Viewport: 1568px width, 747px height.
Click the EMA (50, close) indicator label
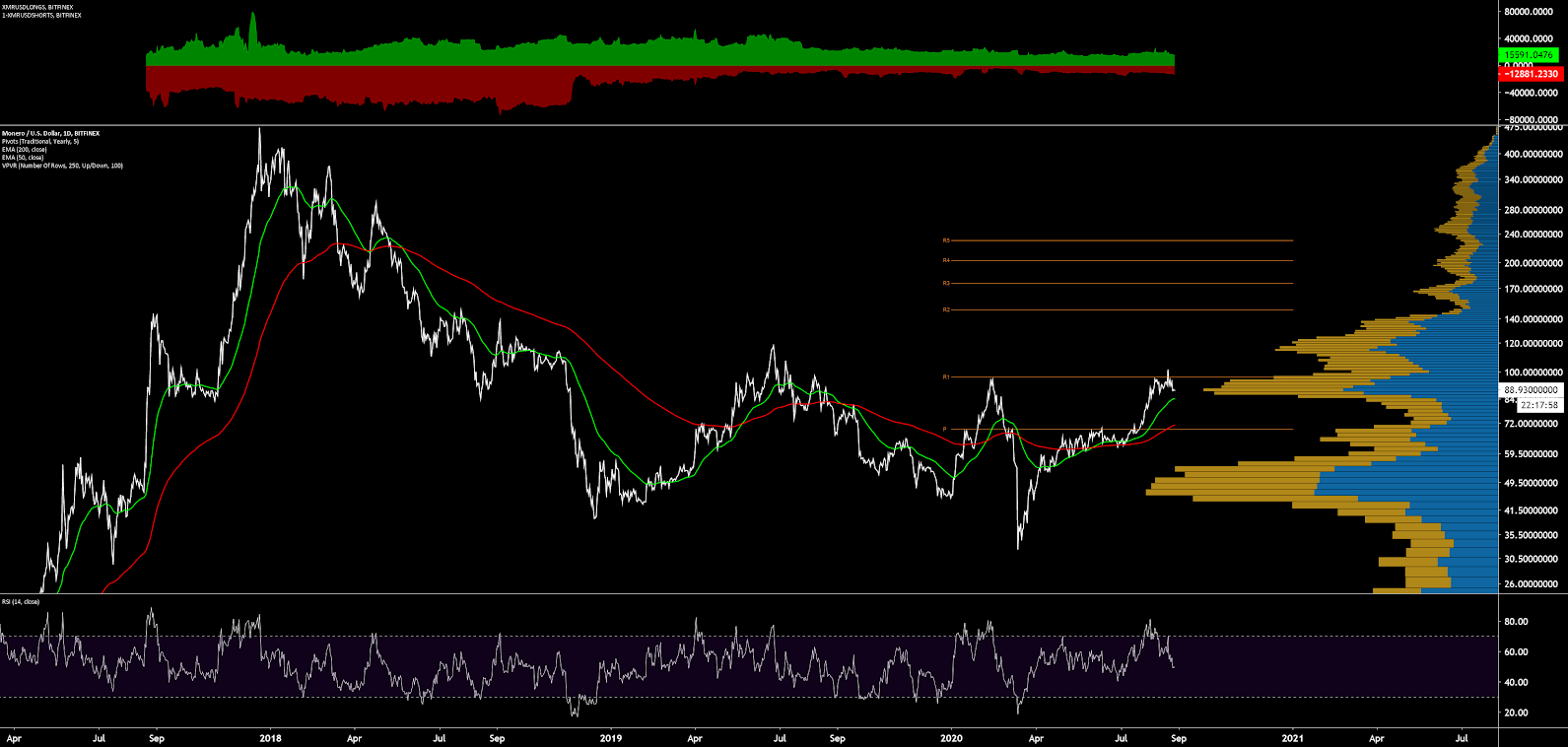tap(23, 157)
